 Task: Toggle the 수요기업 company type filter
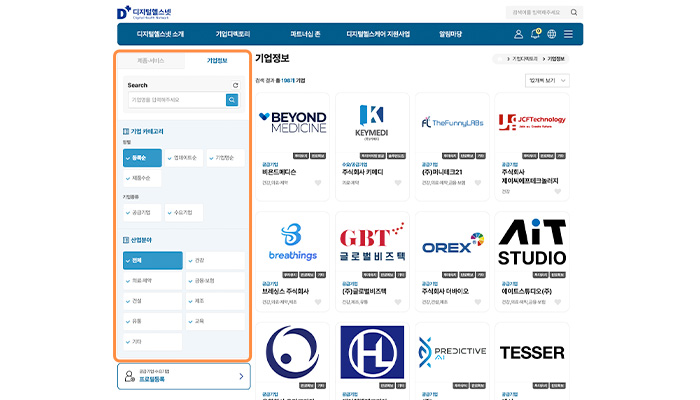[184, 212]
